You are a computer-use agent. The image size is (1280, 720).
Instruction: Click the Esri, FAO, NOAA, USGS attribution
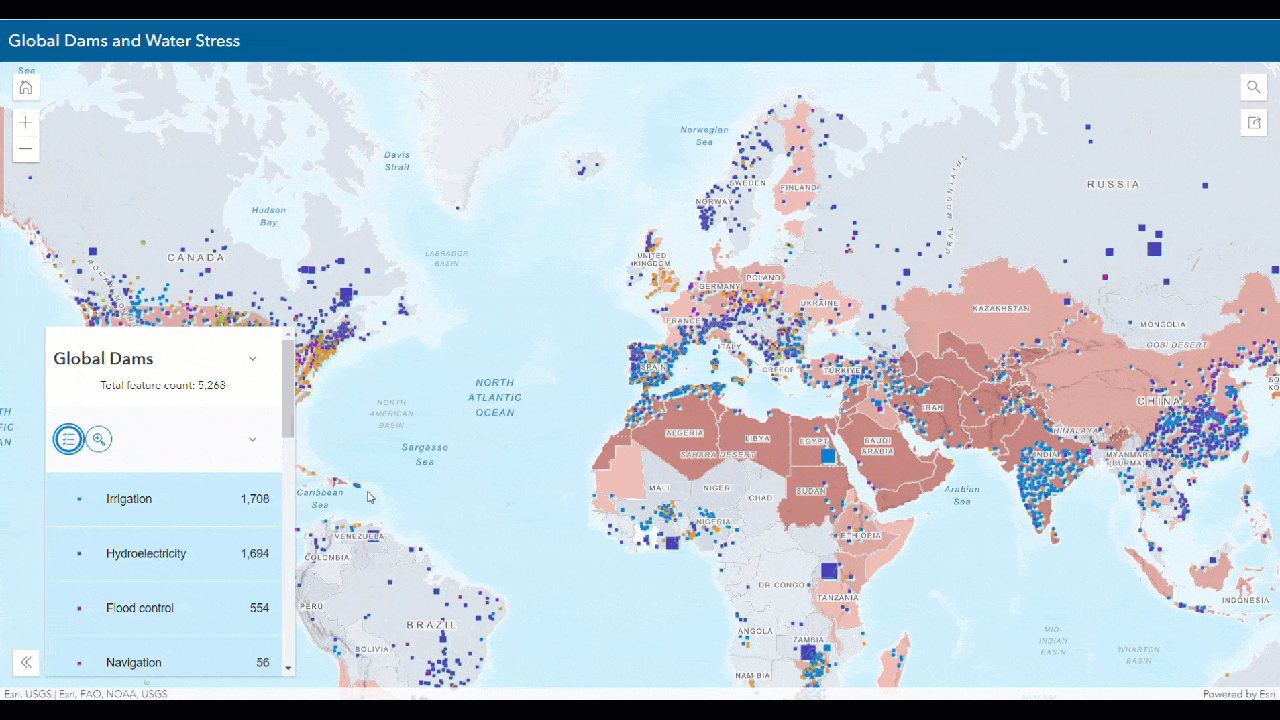coord(112,694)
